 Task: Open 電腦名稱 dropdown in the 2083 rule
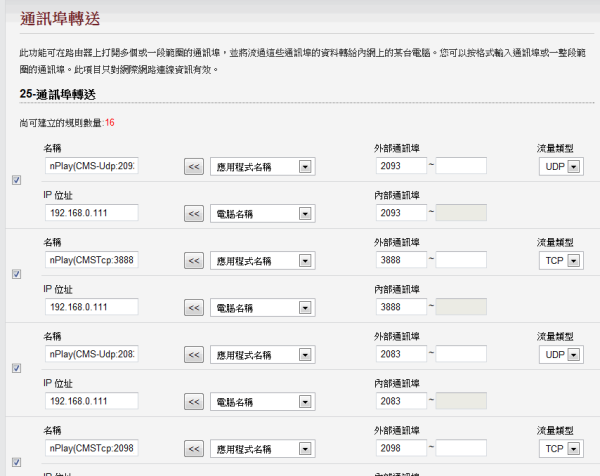[262, 402]
